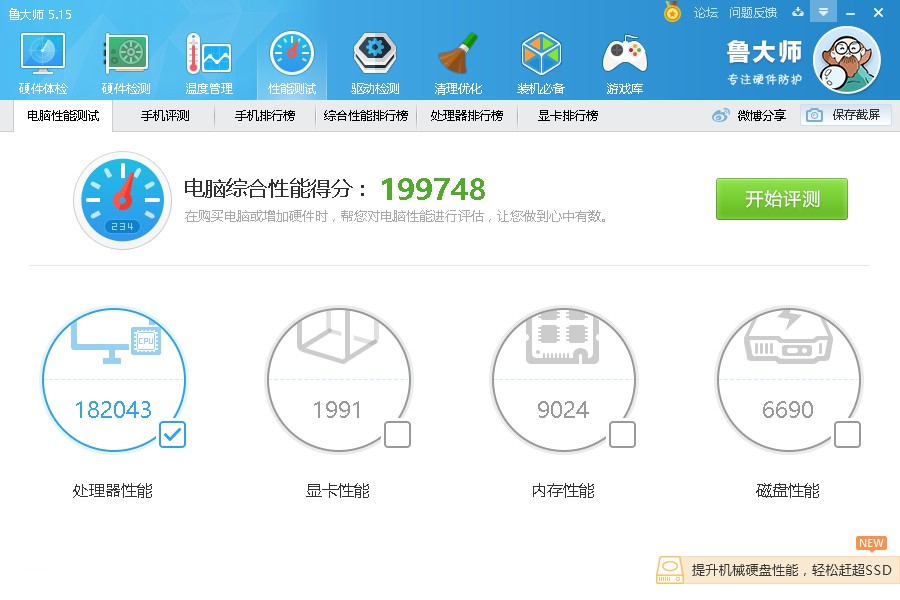
Task: Open promo 提升机械硬盘性能，轻松赶超SSD
Action: (x=791, y=570)
